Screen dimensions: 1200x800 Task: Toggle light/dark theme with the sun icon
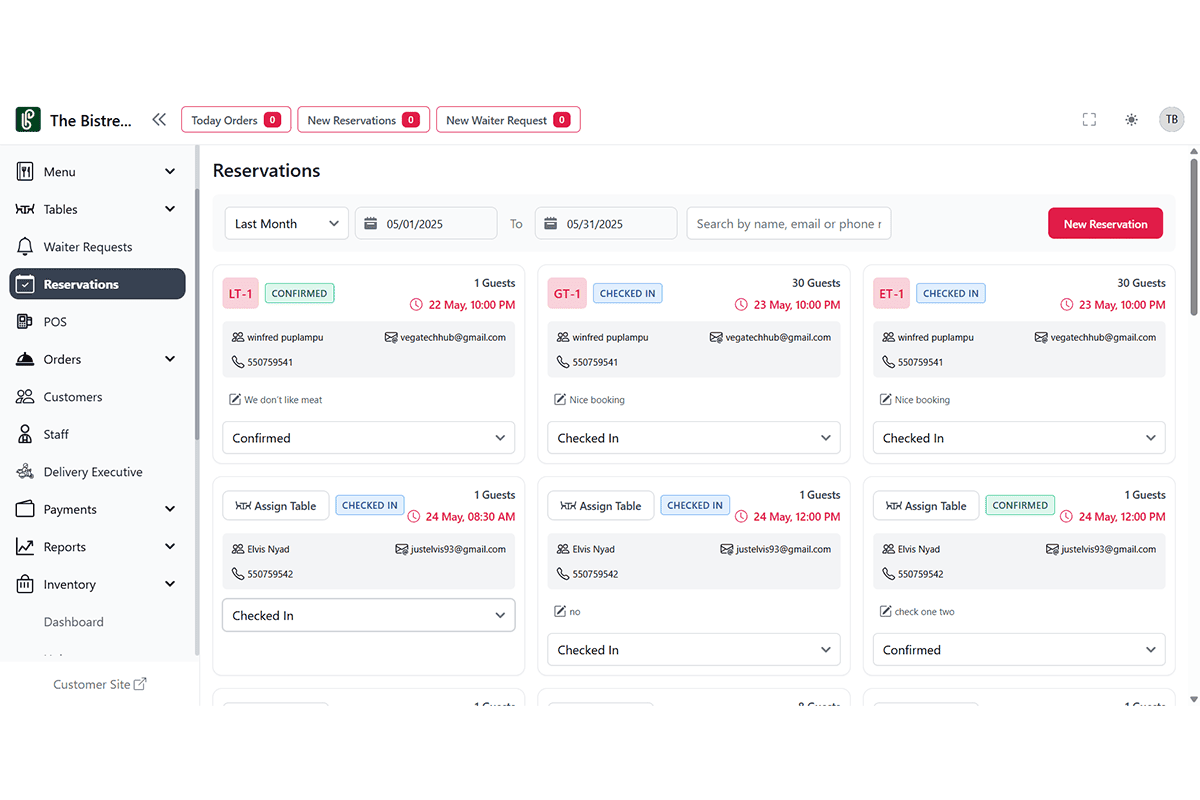point(1131,120)
